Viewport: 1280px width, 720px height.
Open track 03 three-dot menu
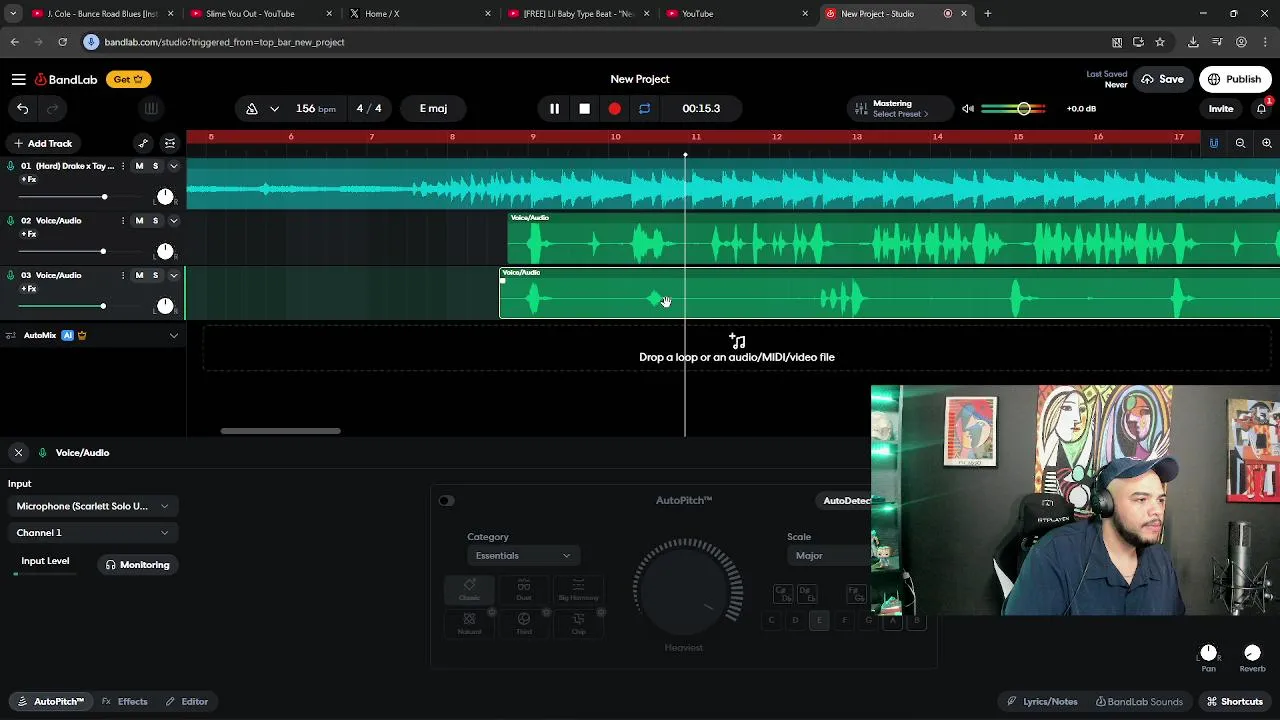click(x=123, y=276)
